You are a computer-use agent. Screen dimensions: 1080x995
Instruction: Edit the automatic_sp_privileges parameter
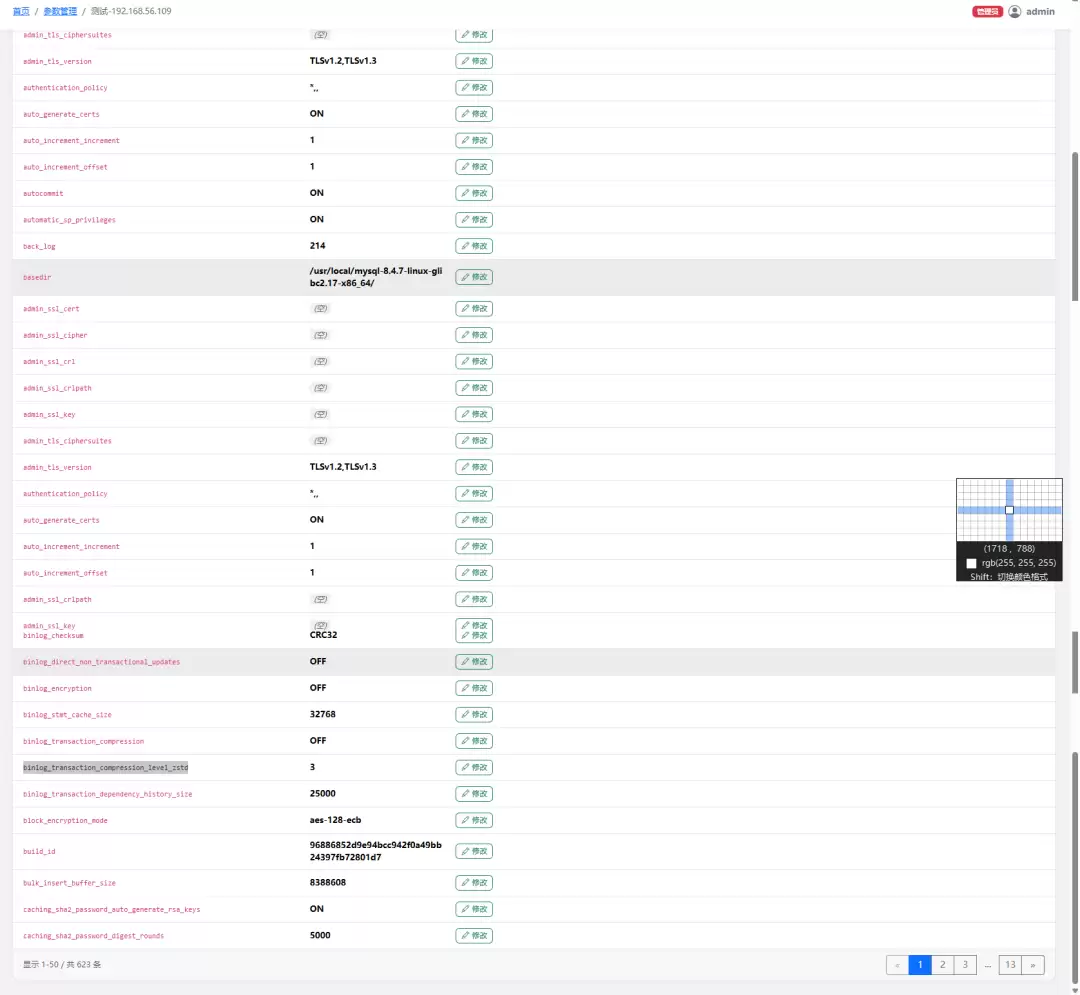(474, 220)
